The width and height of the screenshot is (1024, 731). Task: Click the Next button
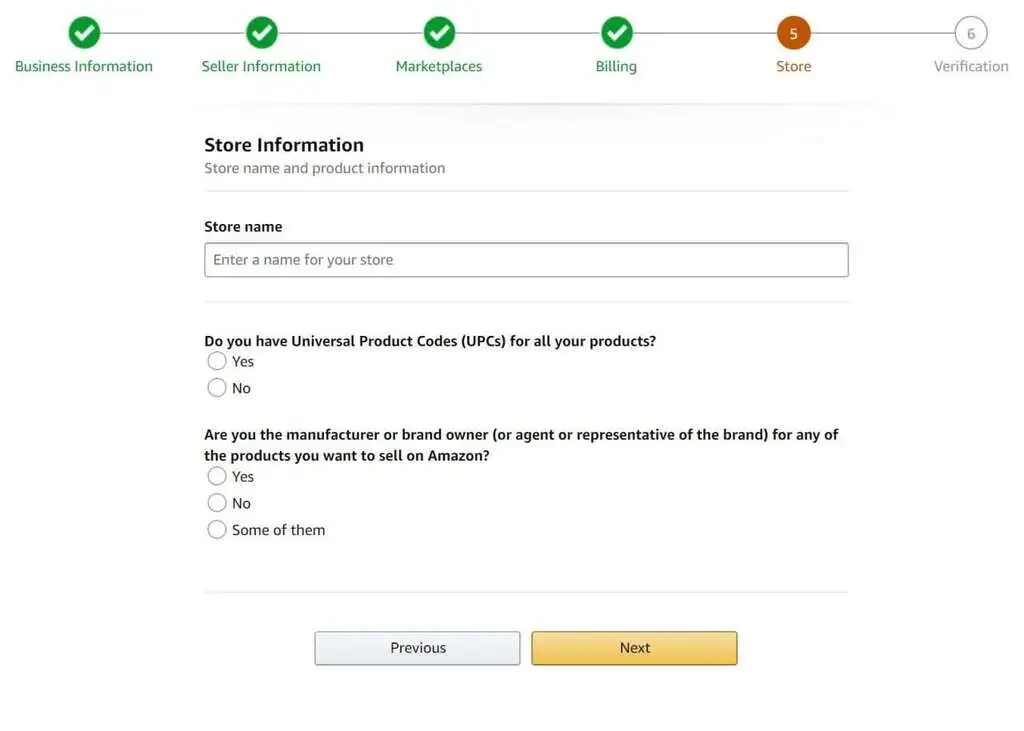coord(634,647)
